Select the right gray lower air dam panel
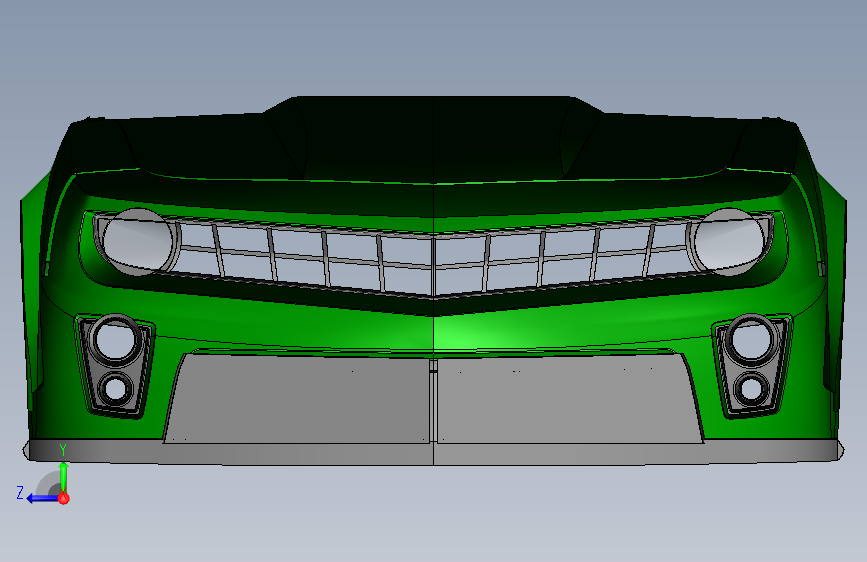The image size is (867, 562). (x=570, y=398)
